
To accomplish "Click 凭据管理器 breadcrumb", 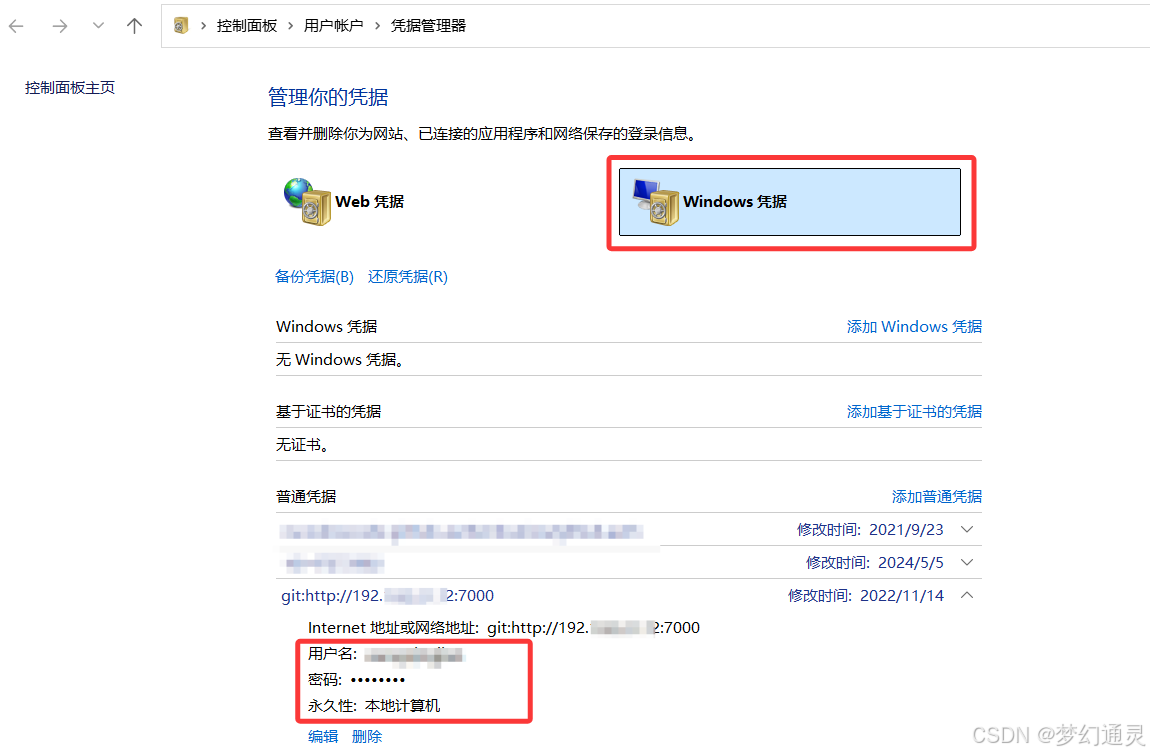I will click(x=428, y=26).
